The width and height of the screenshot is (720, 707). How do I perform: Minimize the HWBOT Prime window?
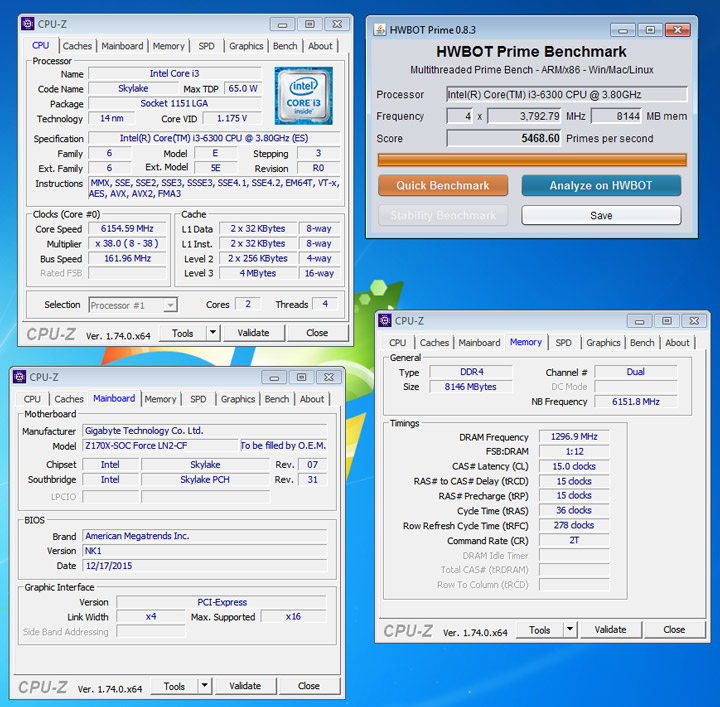click(623, 30)
